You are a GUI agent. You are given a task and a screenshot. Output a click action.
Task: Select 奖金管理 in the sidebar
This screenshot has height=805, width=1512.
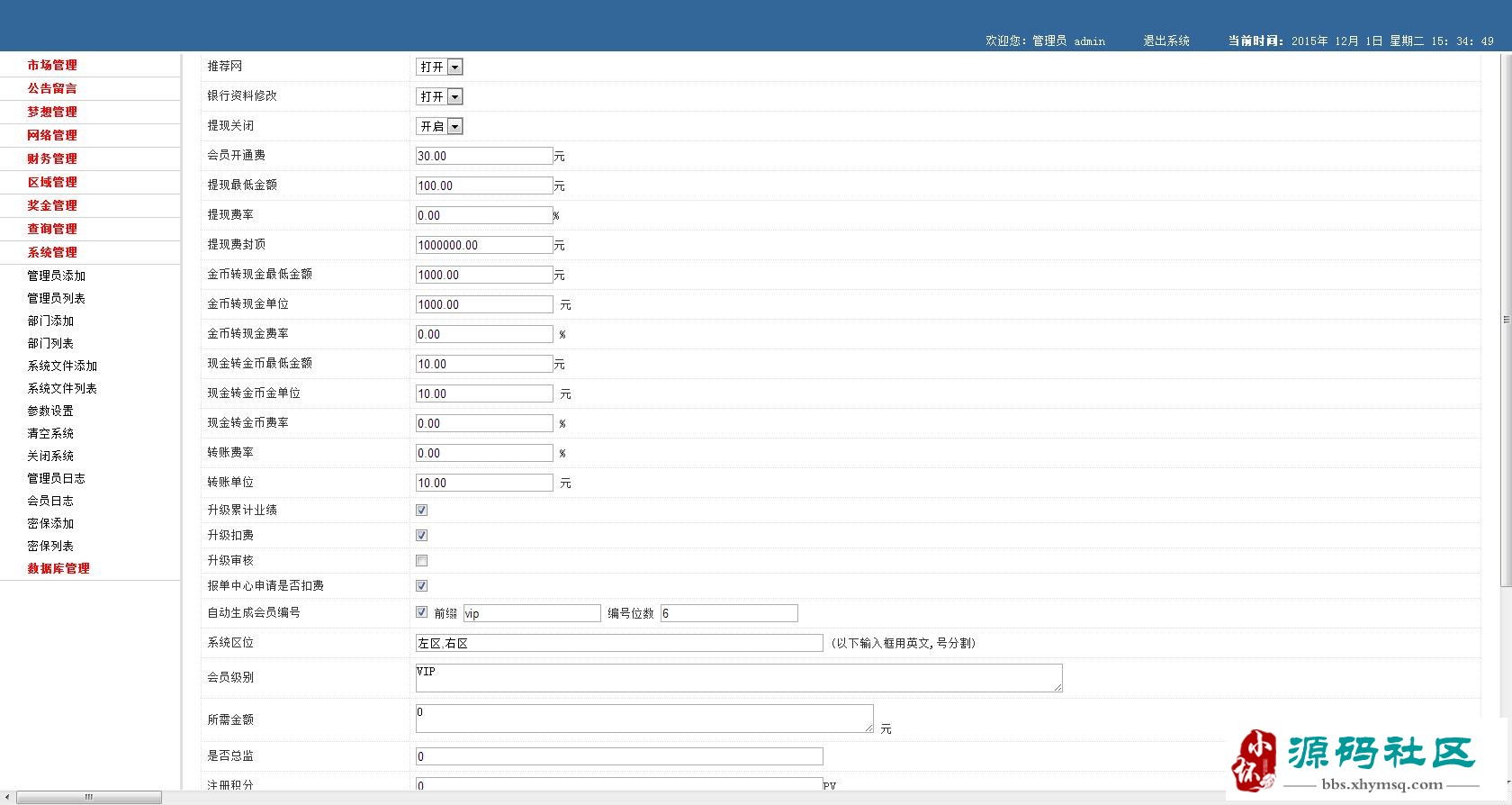click(x=52, y=205)
